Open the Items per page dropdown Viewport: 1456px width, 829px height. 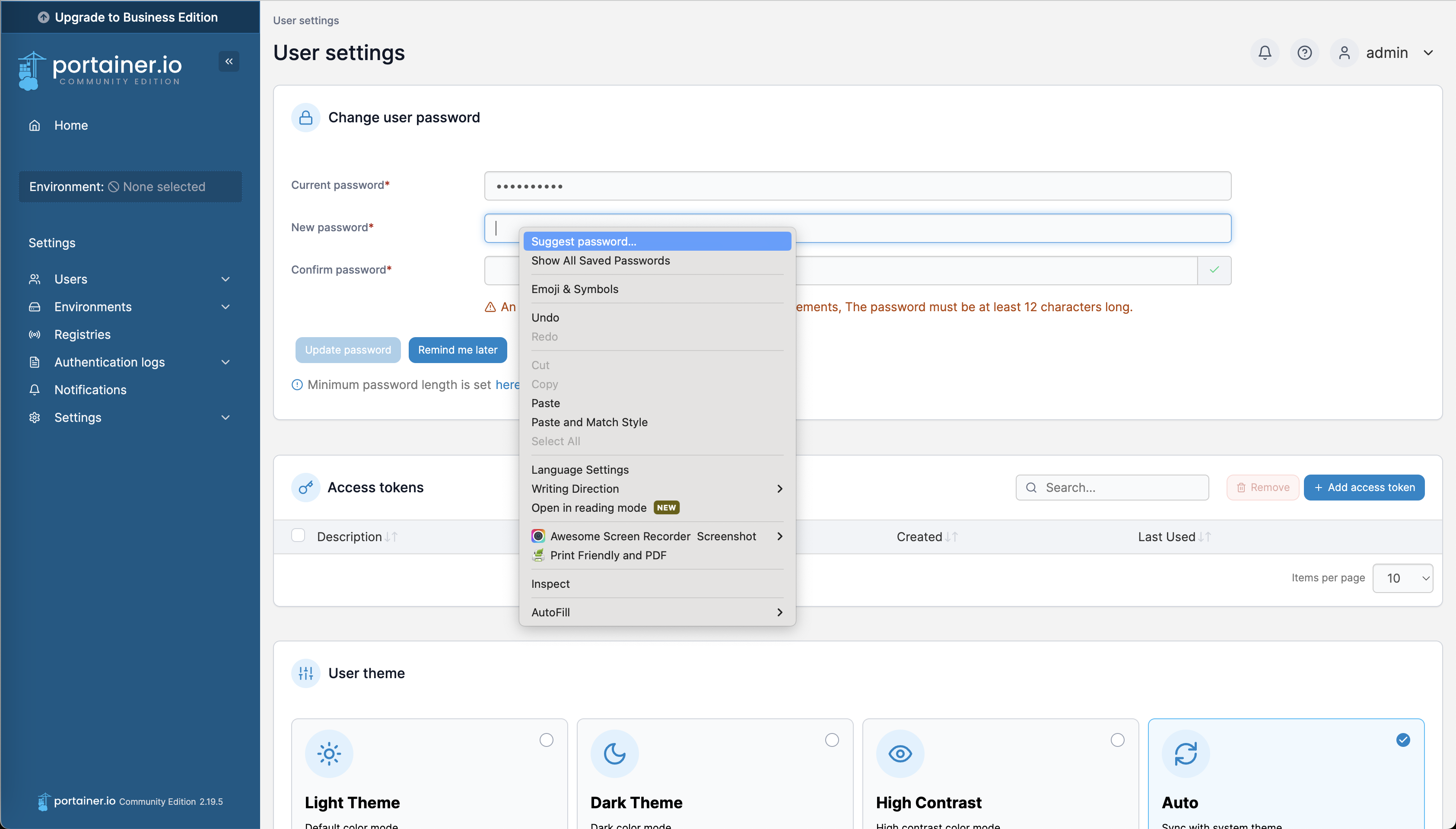(1402, 578)
